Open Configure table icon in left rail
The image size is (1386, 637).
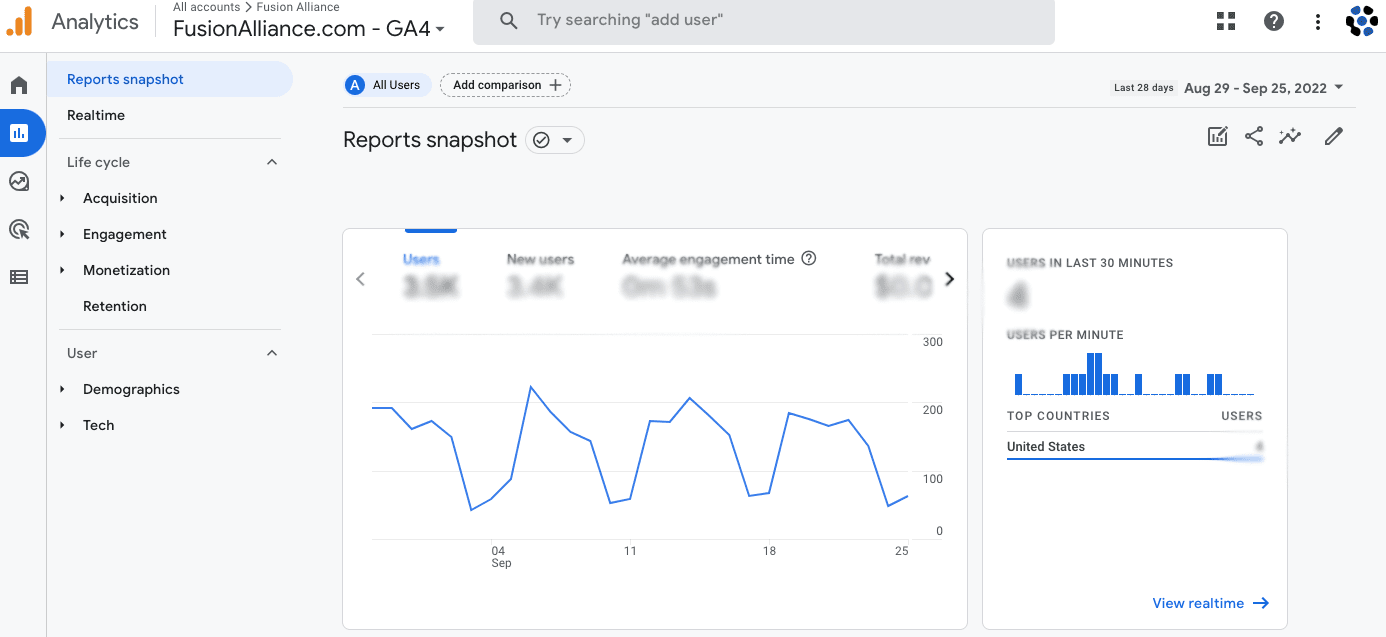(19, 277)
